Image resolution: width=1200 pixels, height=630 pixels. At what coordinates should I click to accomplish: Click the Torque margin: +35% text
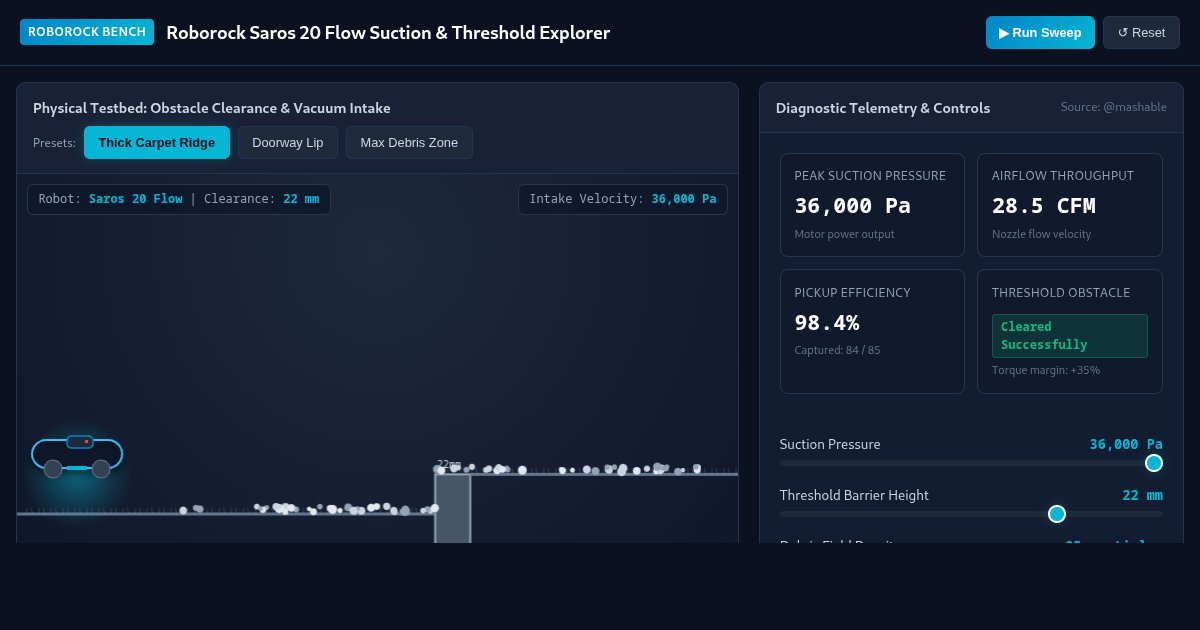pos(1046,370)
